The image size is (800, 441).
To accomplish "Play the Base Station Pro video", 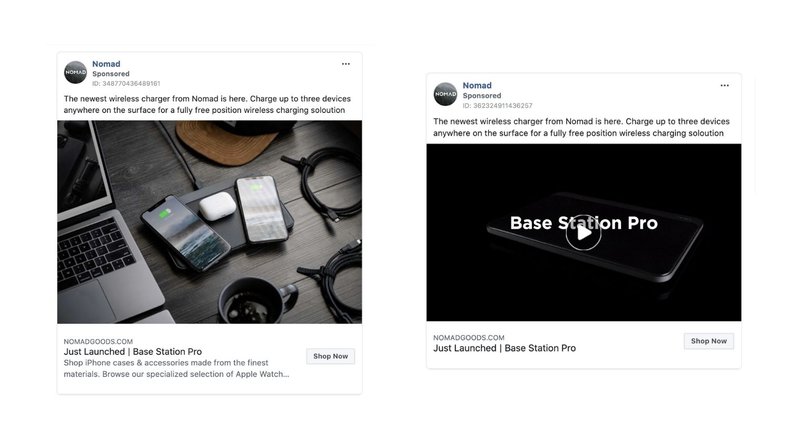I will click(583, 234).
